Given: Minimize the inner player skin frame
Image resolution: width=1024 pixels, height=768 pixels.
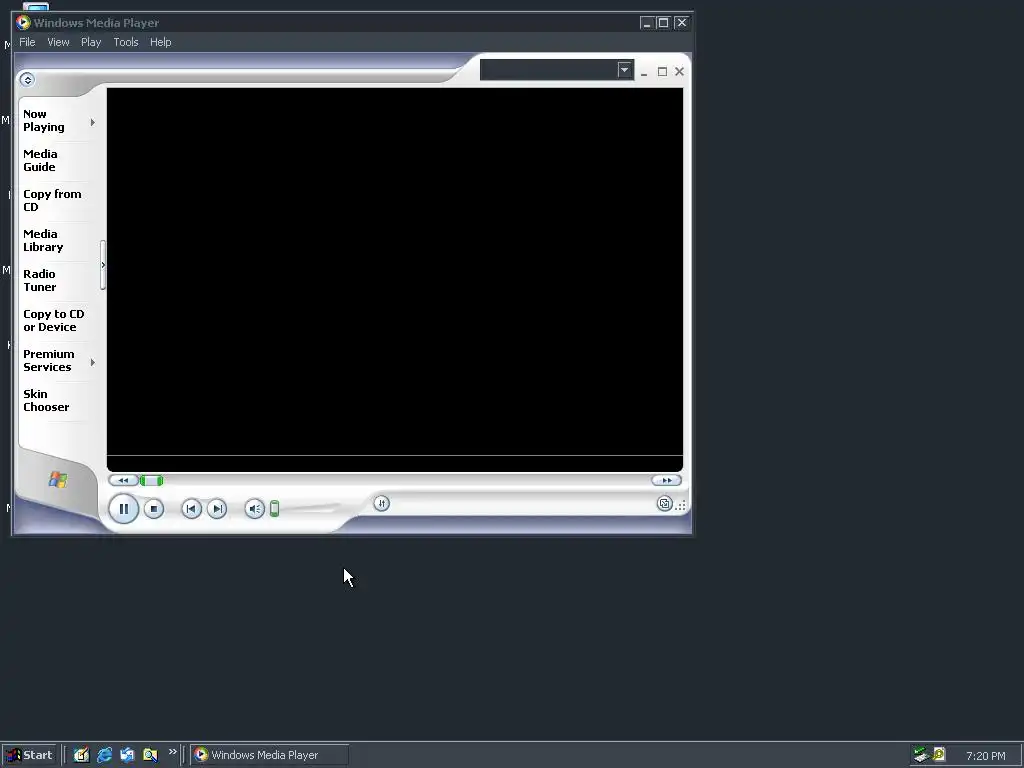Looking at the screenshot, I should pyautogui.click(x=644, y=72).
